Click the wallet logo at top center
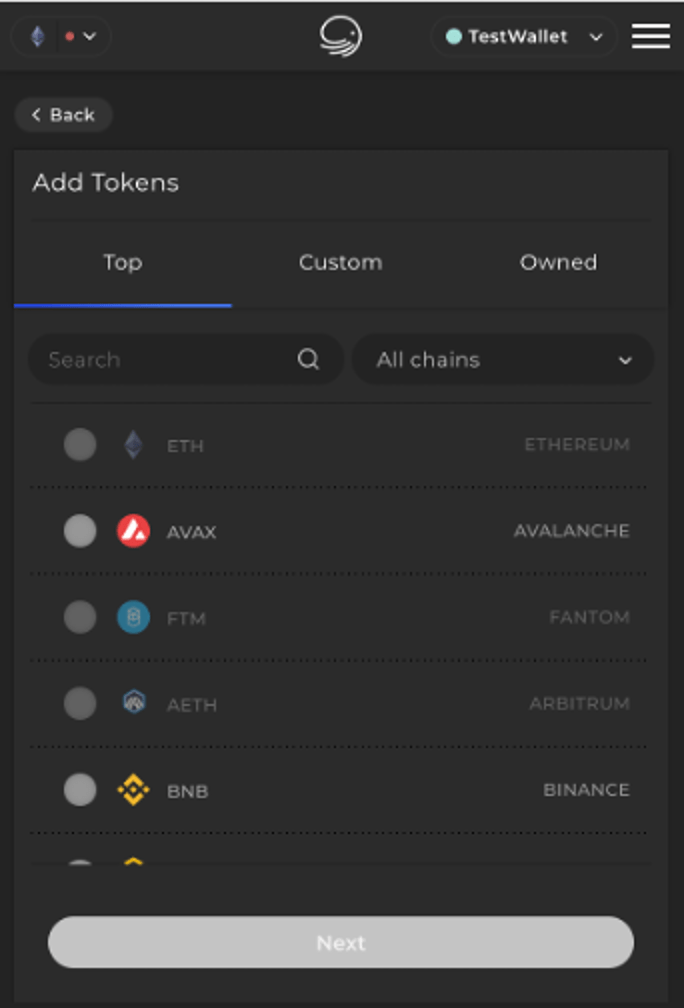The width and height of the screenshot is (684, 1008). 340,36
